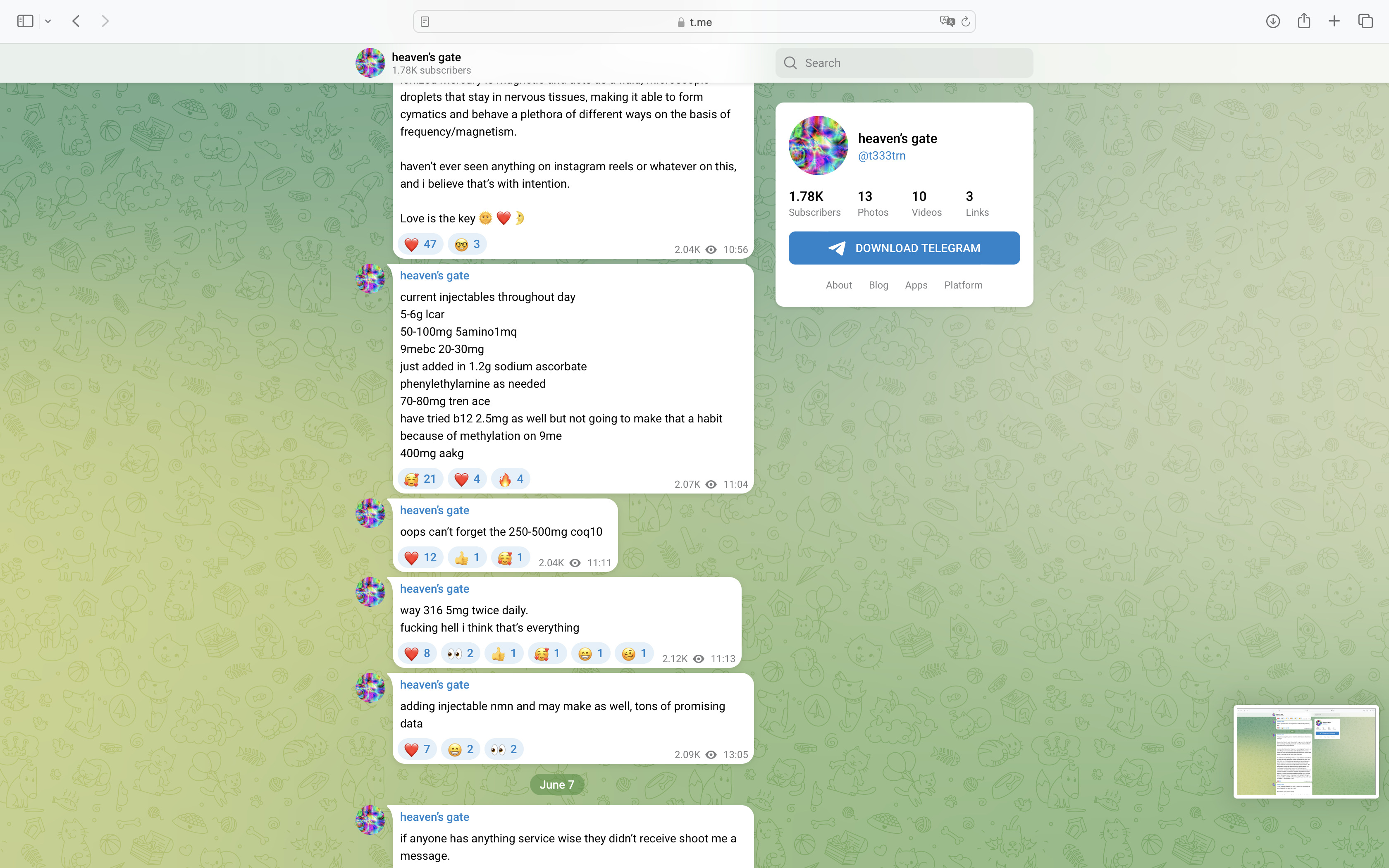Toggle the Safari sidebar button
Screen dimensions: 1389x868
(x=25, y=21)
